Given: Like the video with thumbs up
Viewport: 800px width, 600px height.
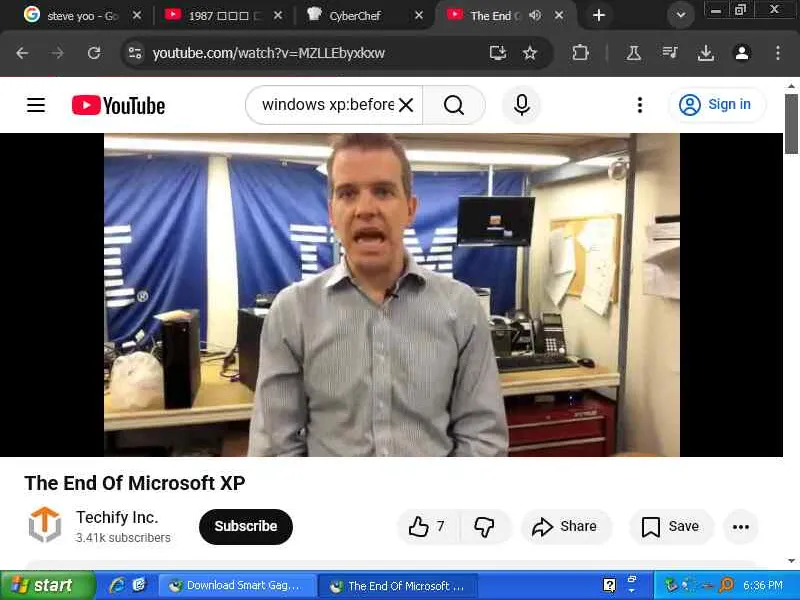Looking at the screenshot, I should (x=428, y=526).
